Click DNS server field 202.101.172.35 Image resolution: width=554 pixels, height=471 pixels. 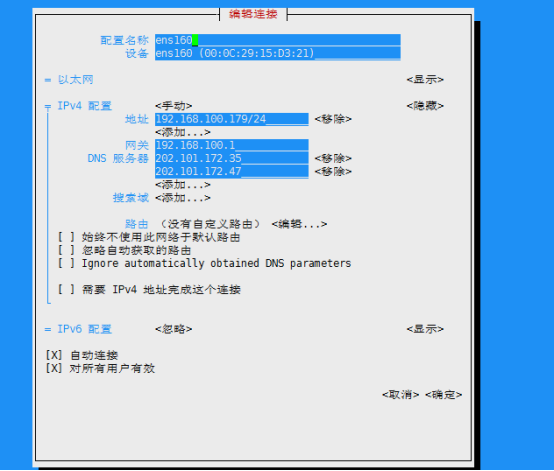tap(231, 158)
